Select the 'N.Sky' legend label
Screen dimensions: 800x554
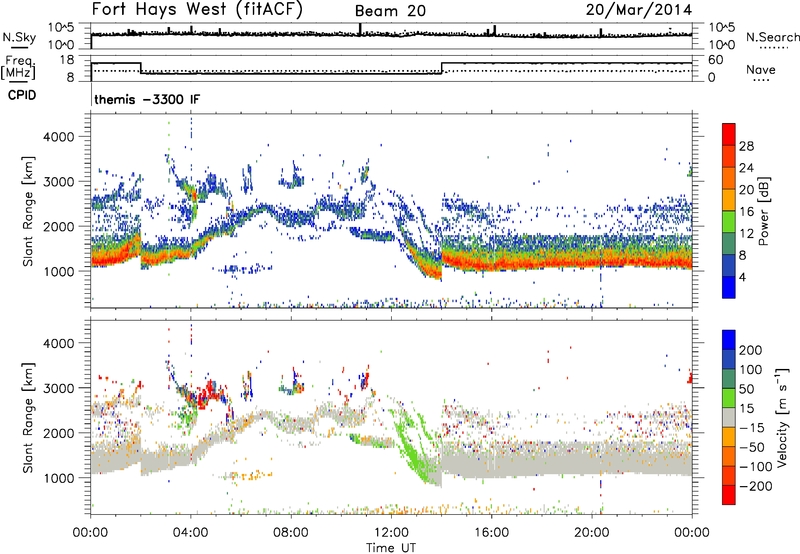pyautogui.click(x=19, y=37)
